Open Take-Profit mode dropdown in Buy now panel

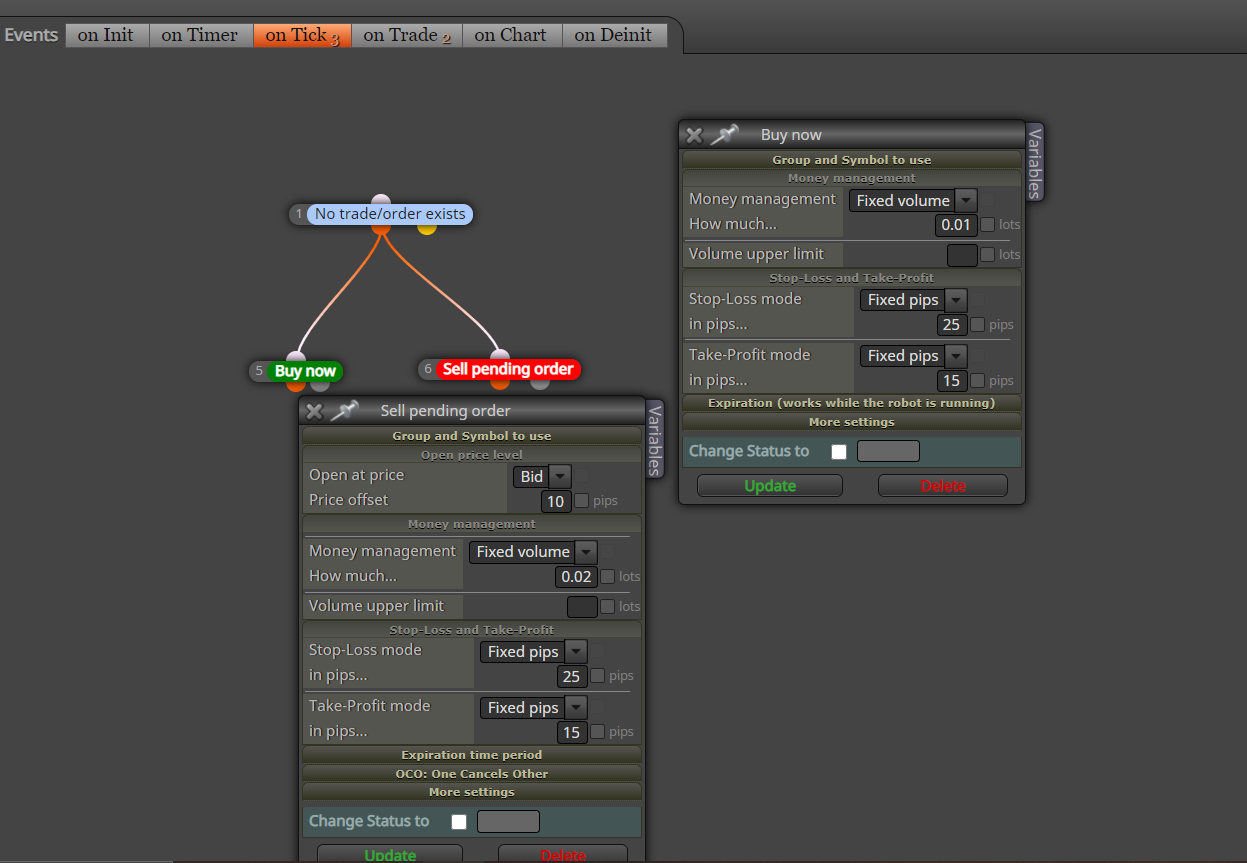[914, 356]
